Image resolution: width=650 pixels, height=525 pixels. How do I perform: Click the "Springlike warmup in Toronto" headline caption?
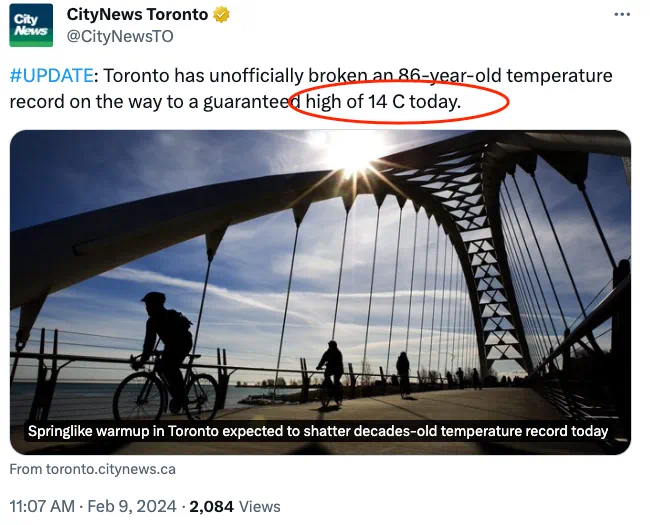[318, 431]
